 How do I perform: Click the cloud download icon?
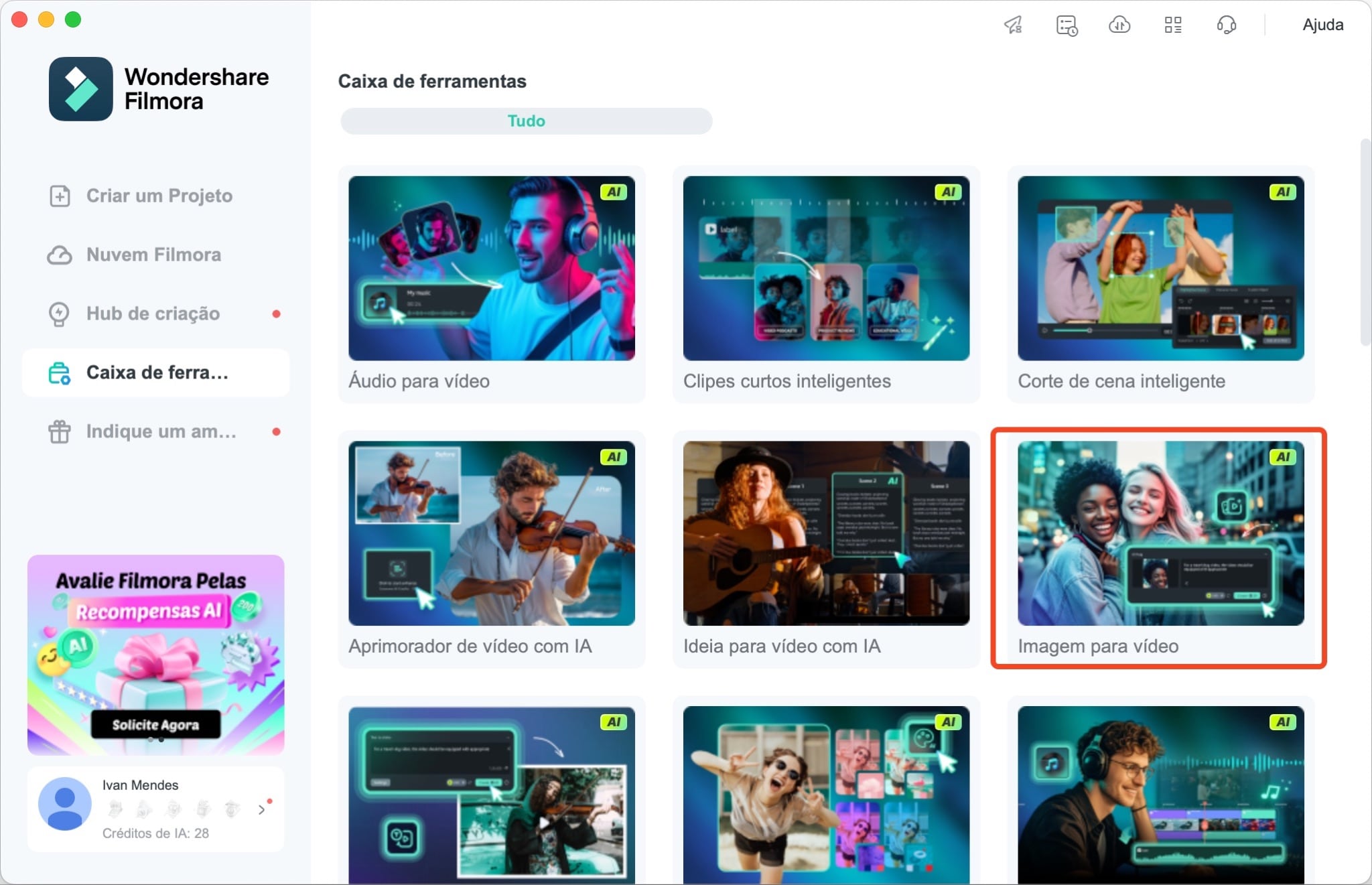(x=1119, y=25)
